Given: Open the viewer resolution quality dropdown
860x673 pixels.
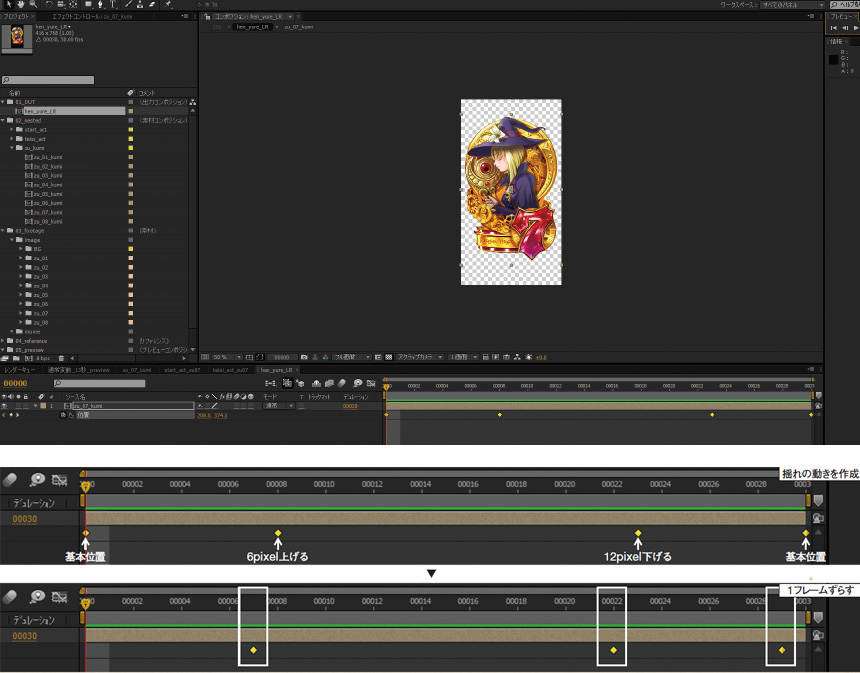Looking at the screenshot, I should point(352,357).
